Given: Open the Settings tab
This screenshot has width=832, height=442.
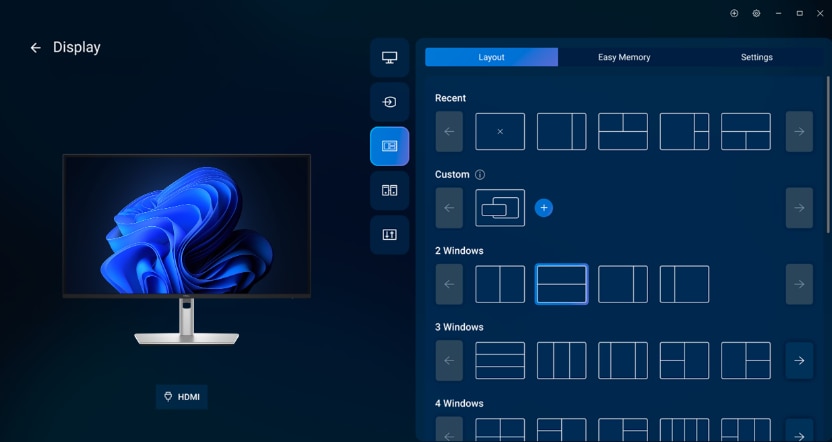Looking at the screenshot, I should (756, 57).
